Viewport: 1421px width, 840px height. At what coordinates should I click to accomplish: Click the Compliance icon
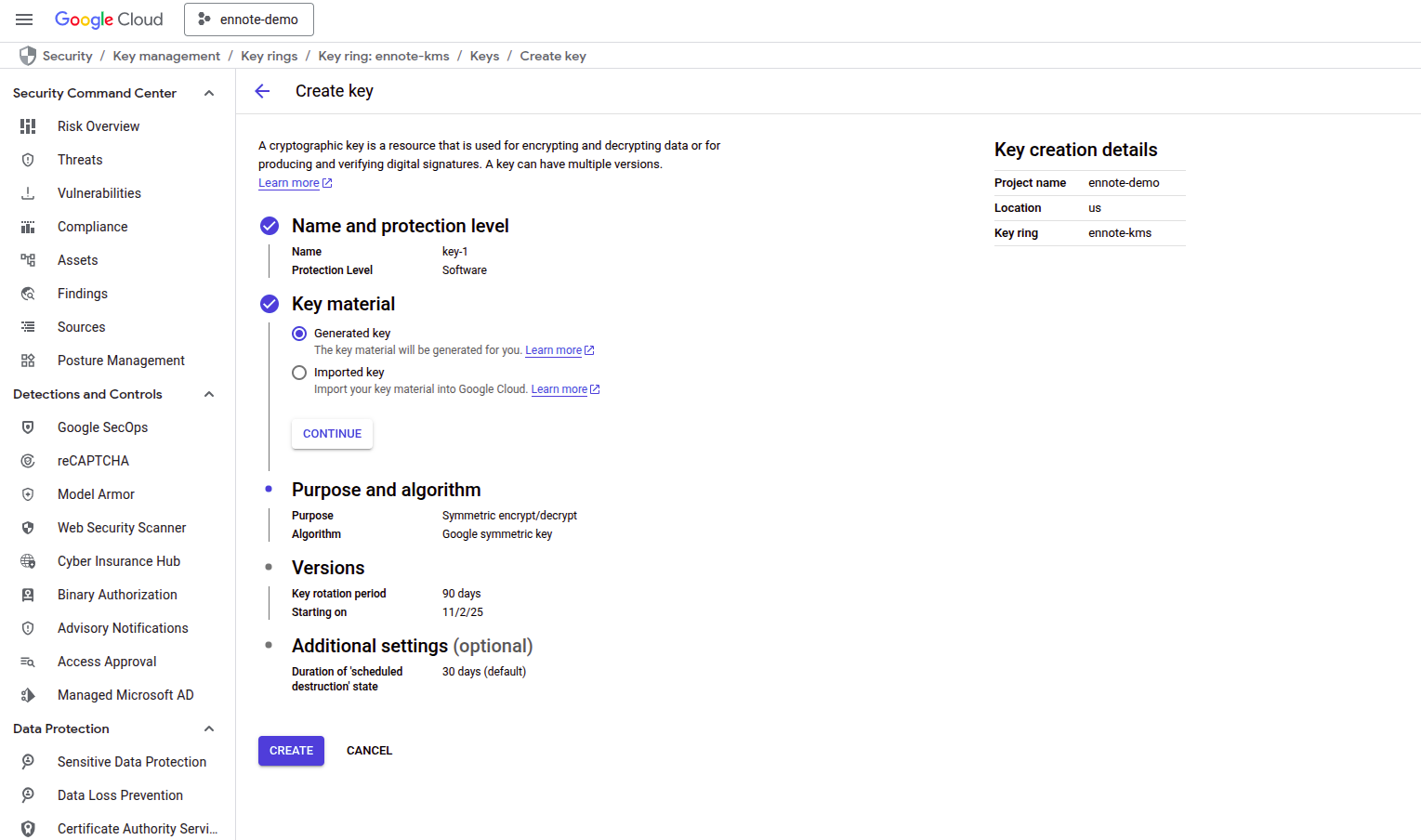tap(28, 227)
